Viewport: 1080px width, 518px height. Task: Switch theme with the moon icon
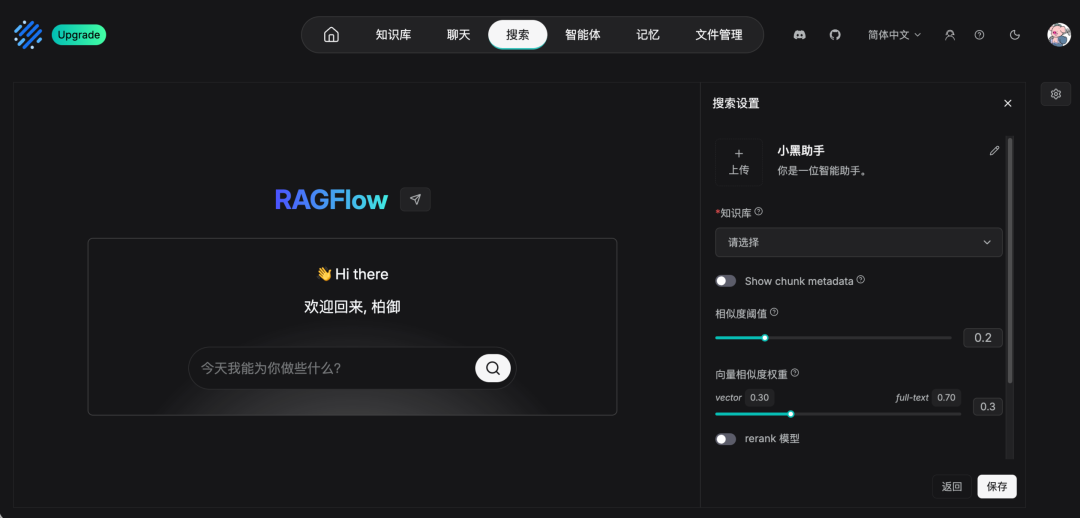1015,34
